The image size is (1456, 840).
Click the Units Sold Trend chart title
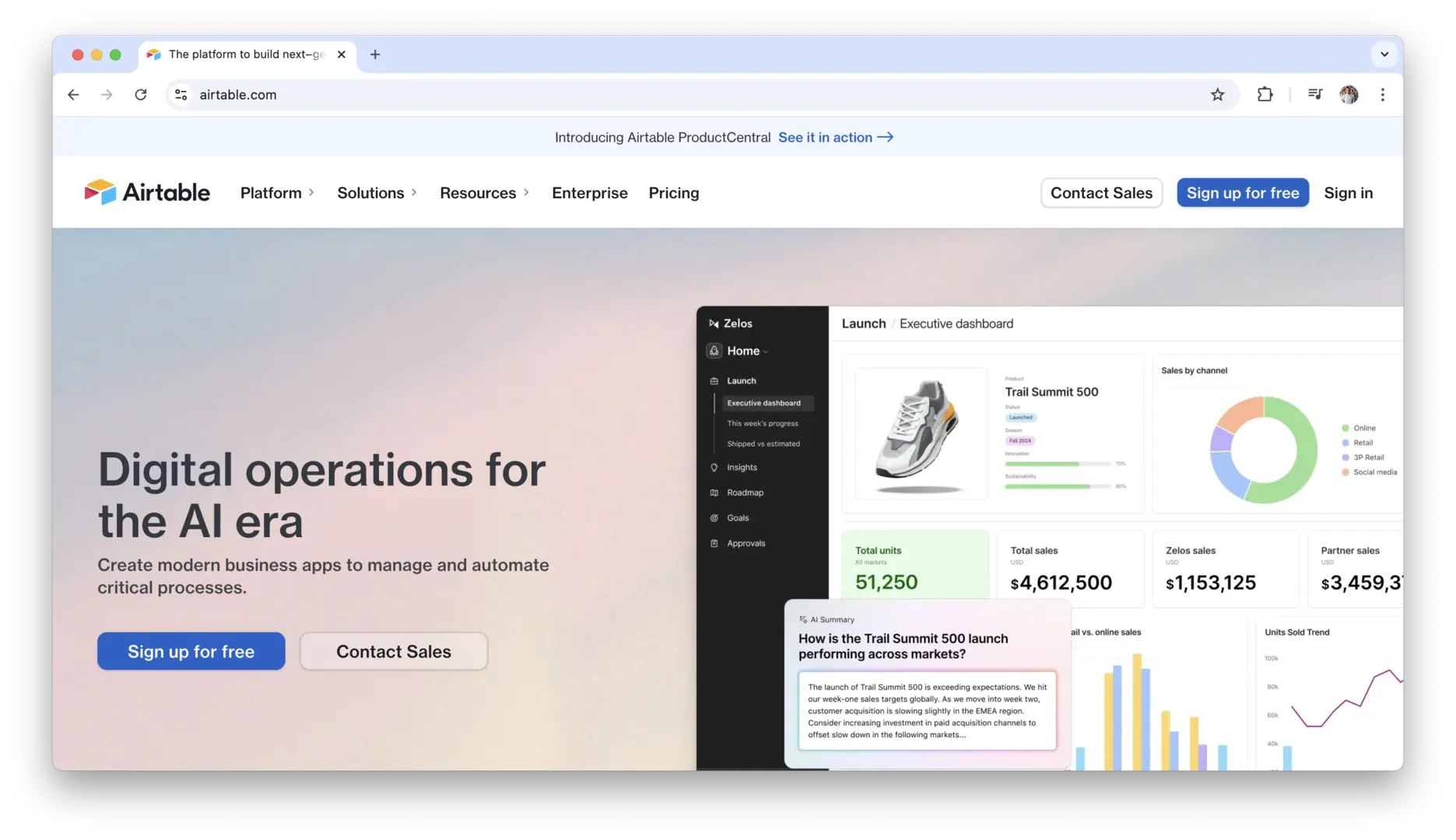coord(1297,632)
